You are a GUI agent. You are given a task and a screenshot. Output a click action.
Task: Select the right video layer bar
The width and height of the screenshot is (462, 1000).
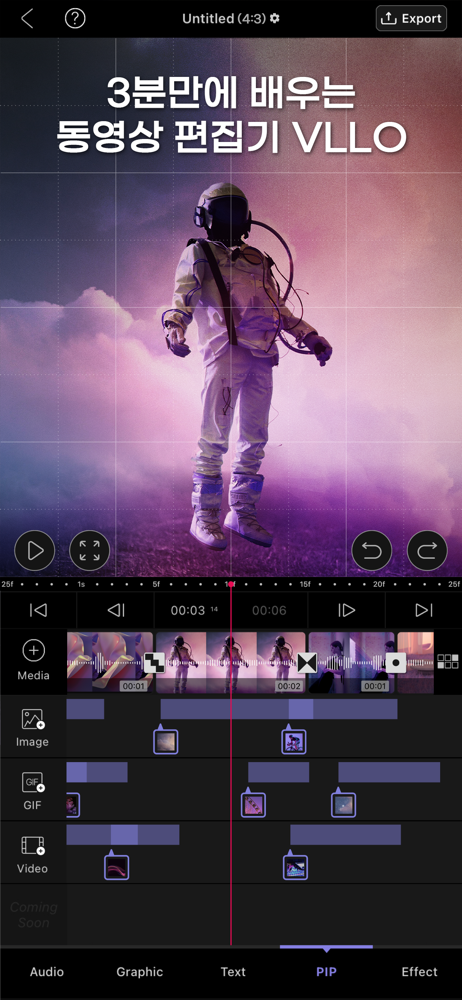345,835
